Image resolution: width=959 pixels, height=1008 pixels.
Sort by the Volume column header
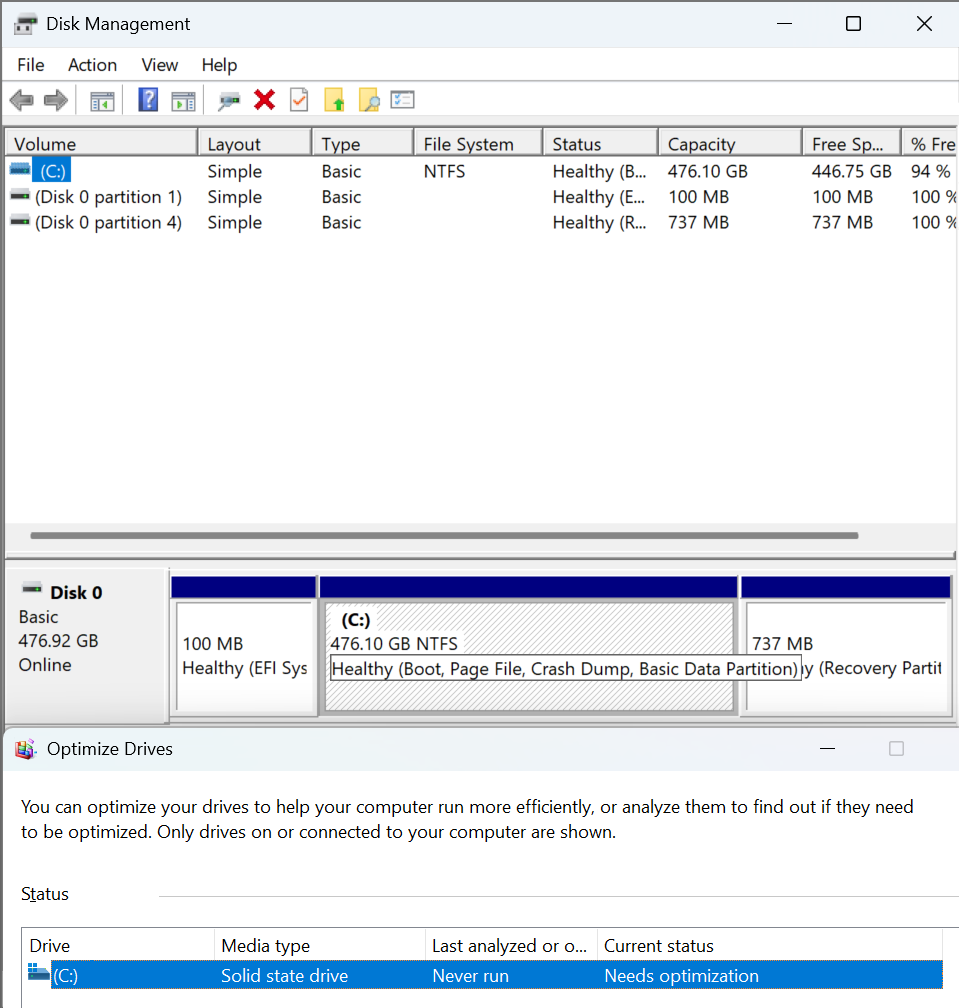[101, 143]
